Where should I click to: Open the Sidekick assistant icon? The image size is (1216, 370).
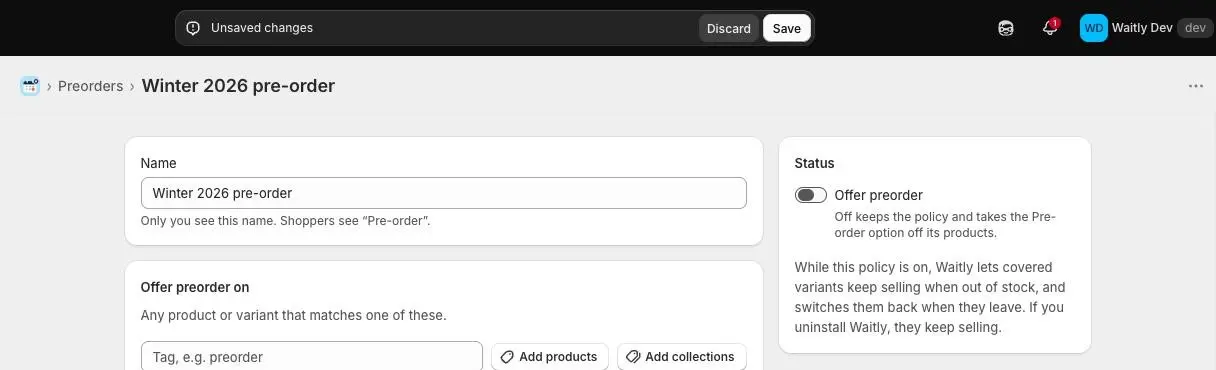pos(1006,28)
